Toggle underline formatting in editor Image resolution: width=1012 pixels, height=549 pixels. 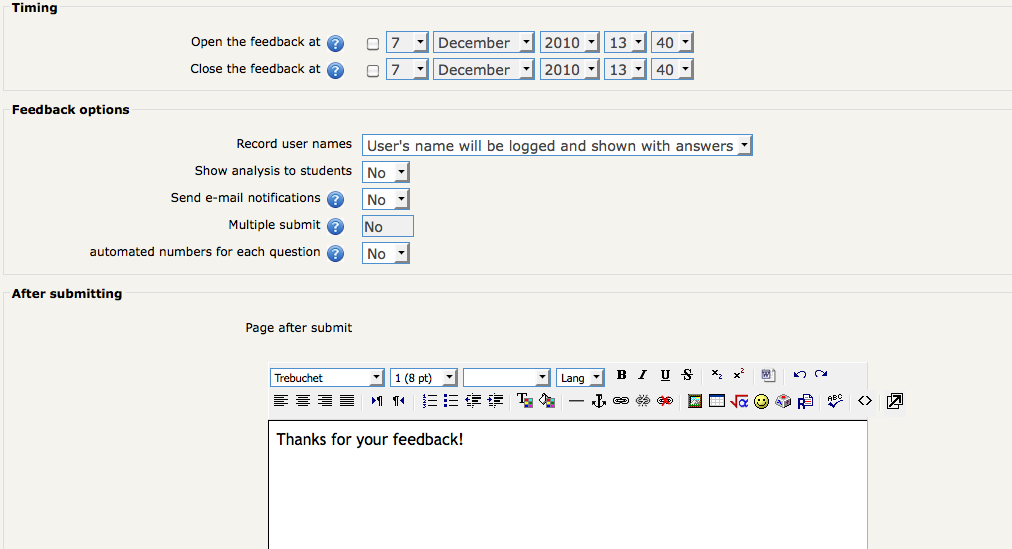pos(665,375)
